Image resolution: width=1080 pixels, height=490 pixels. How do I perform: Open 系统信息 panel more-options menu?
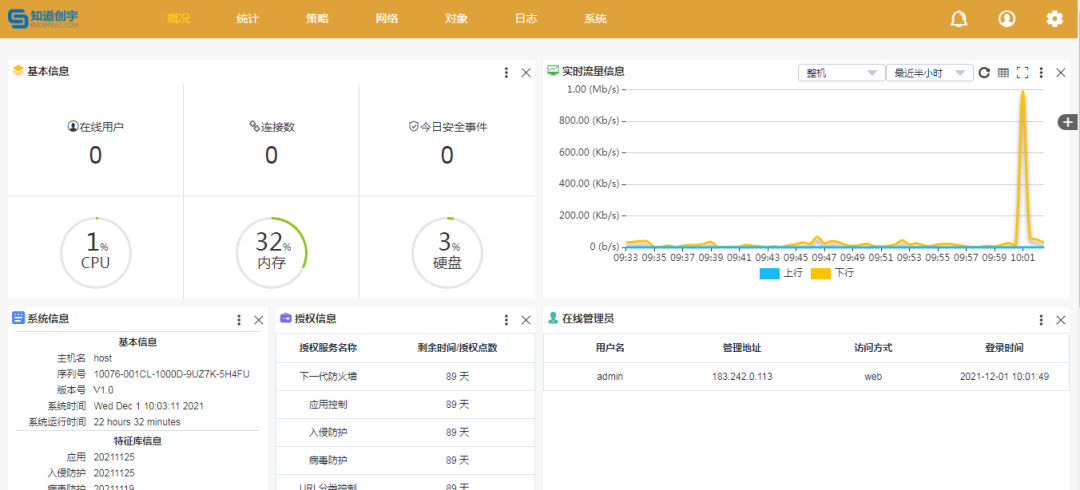tap(239, 320)
